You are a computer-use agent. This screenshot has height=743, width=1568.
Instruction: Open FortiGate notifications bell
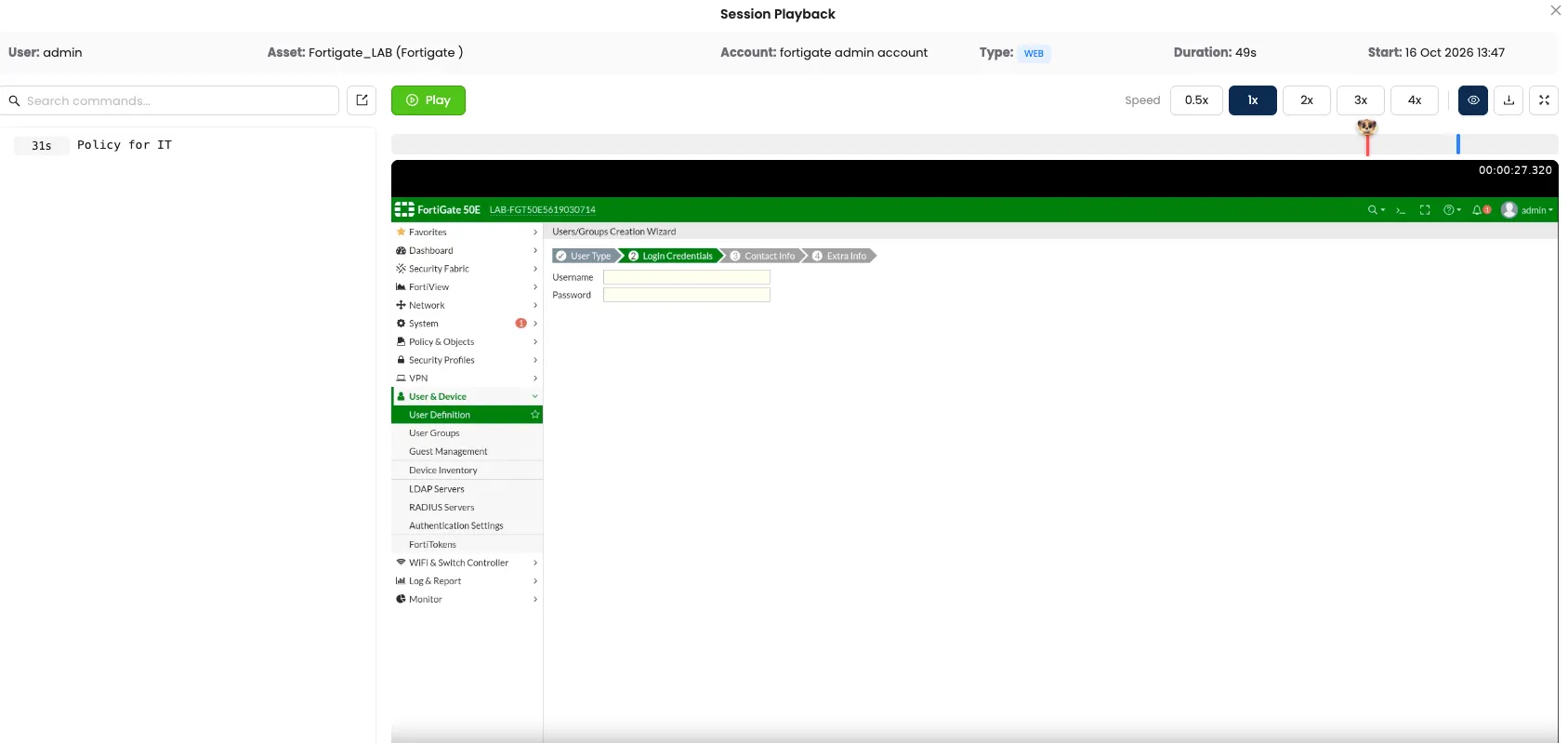1481,210
